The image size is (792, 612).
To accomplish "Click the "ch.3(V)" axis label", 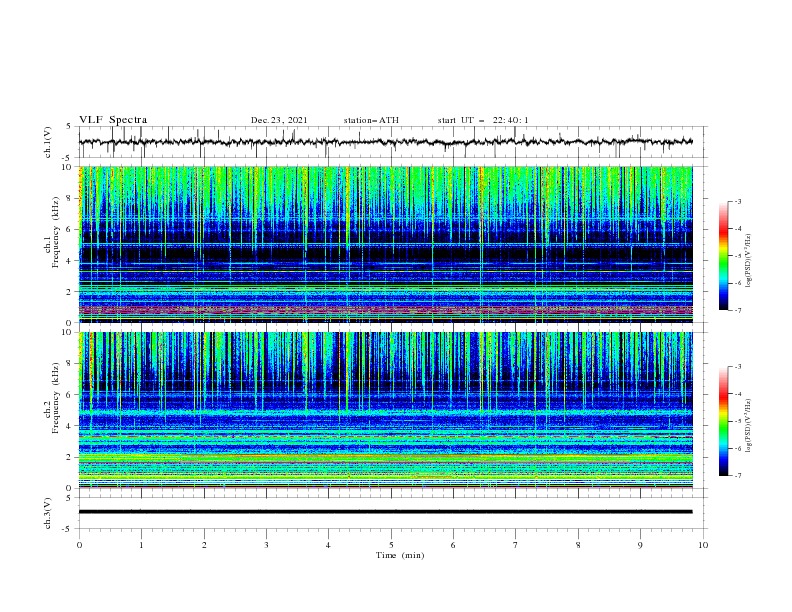I will 48,513.
